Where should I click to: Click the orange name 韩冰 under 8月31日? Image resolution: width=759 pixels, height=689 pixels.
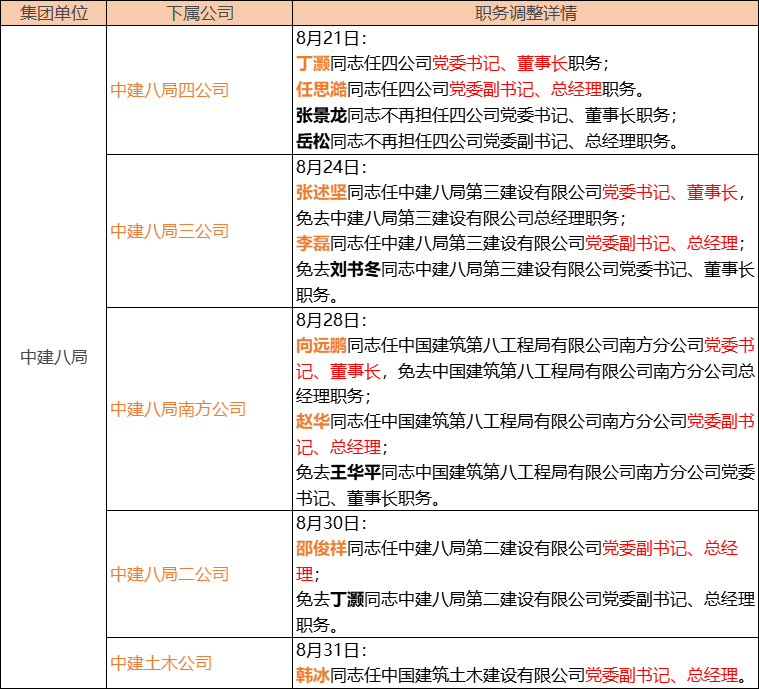click(313, 675)
